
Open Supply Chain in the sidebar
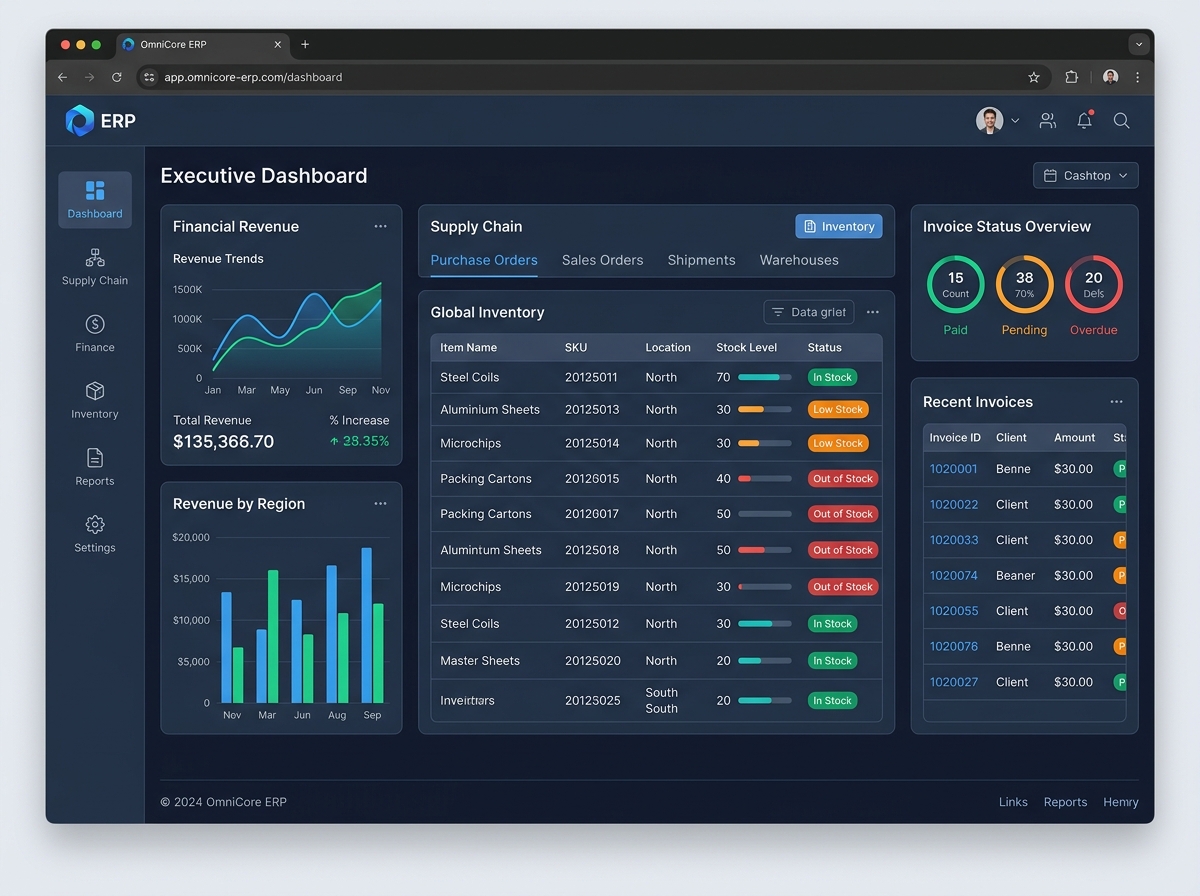(x=95, y=267)
